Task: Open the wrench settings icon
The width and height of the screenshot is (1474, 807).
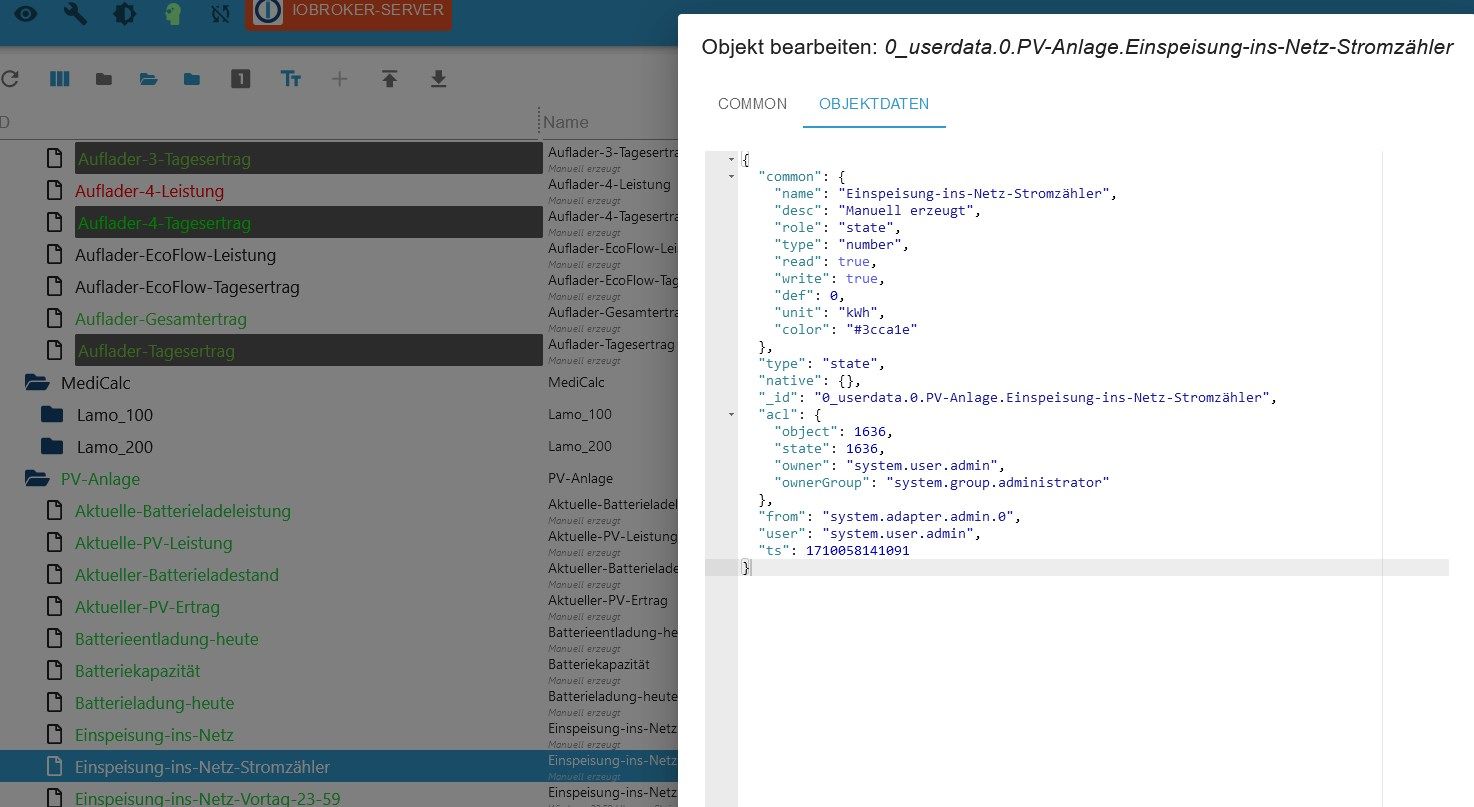Action: [x=75, y=14]
